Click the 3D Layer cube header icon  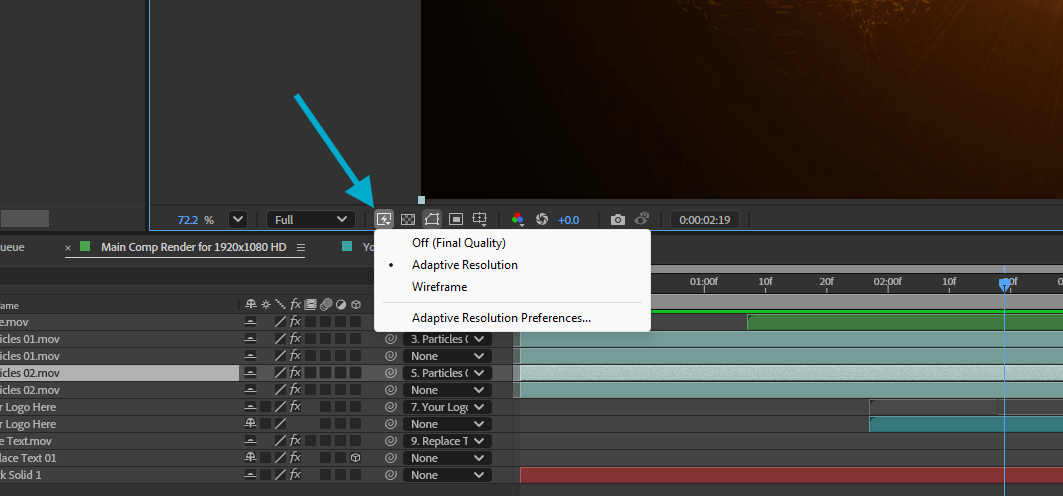(x=355, y=305)
